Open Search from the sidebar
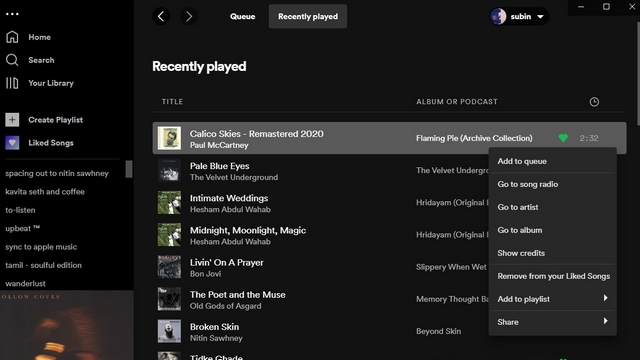 41,60
